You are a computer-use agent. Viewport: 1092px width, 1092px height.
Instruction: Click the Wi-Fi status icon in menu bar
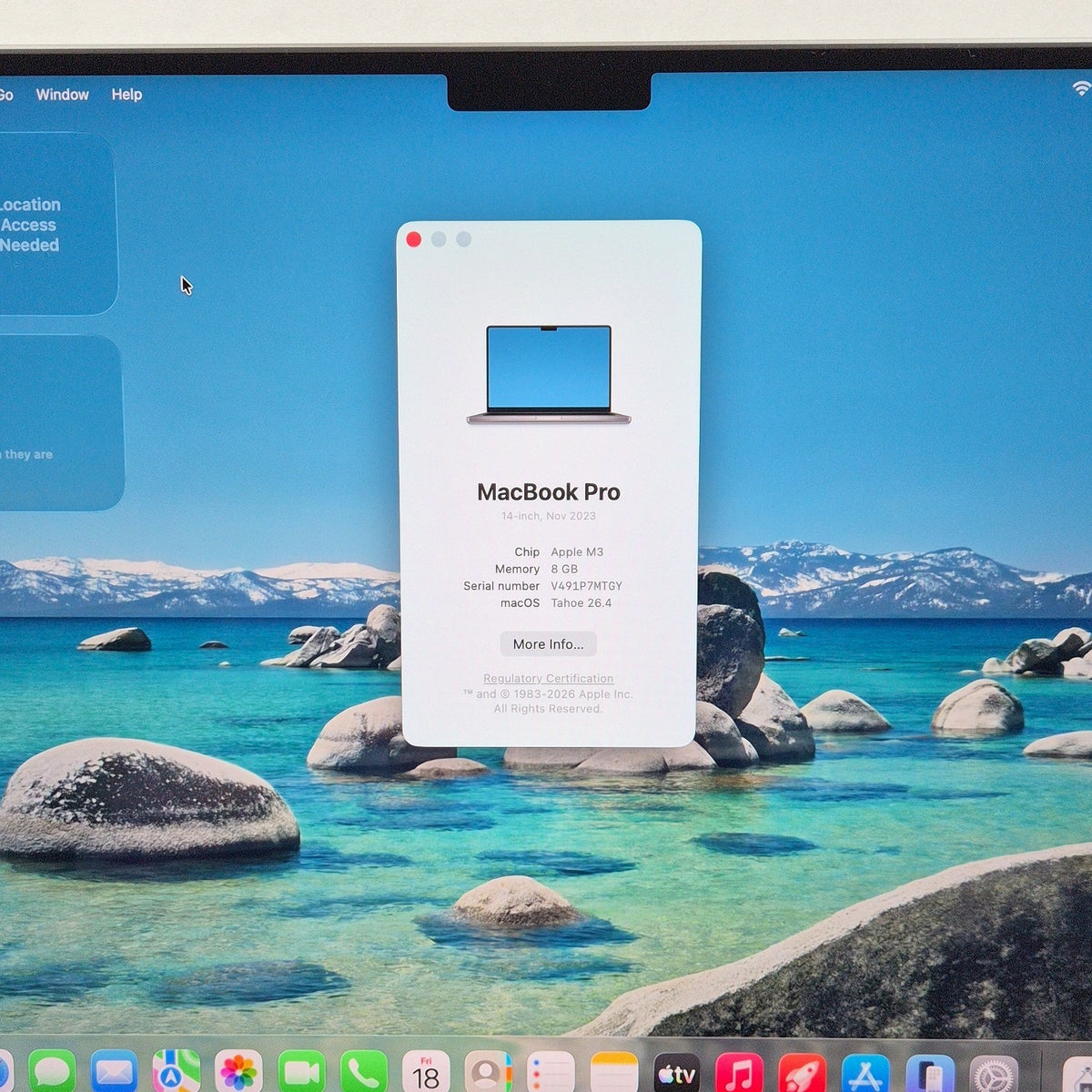(1081, 88)
